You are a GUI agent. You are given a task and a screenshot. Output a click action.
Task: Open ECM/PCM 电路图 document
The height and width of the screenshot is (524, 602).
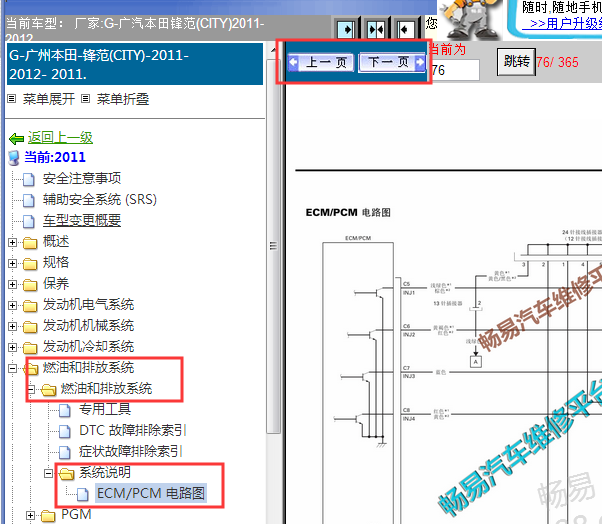(151, 493)
